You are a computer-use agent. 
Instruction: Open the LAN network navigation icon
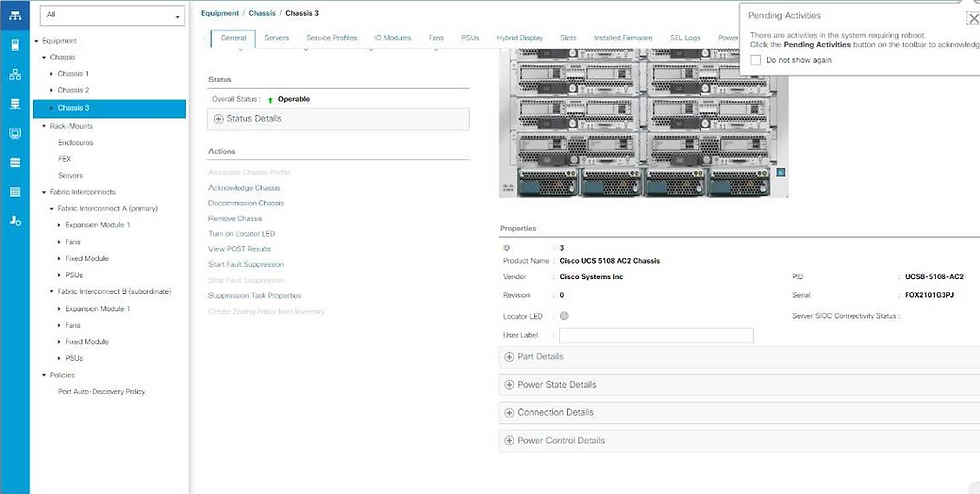click(15, 74)
